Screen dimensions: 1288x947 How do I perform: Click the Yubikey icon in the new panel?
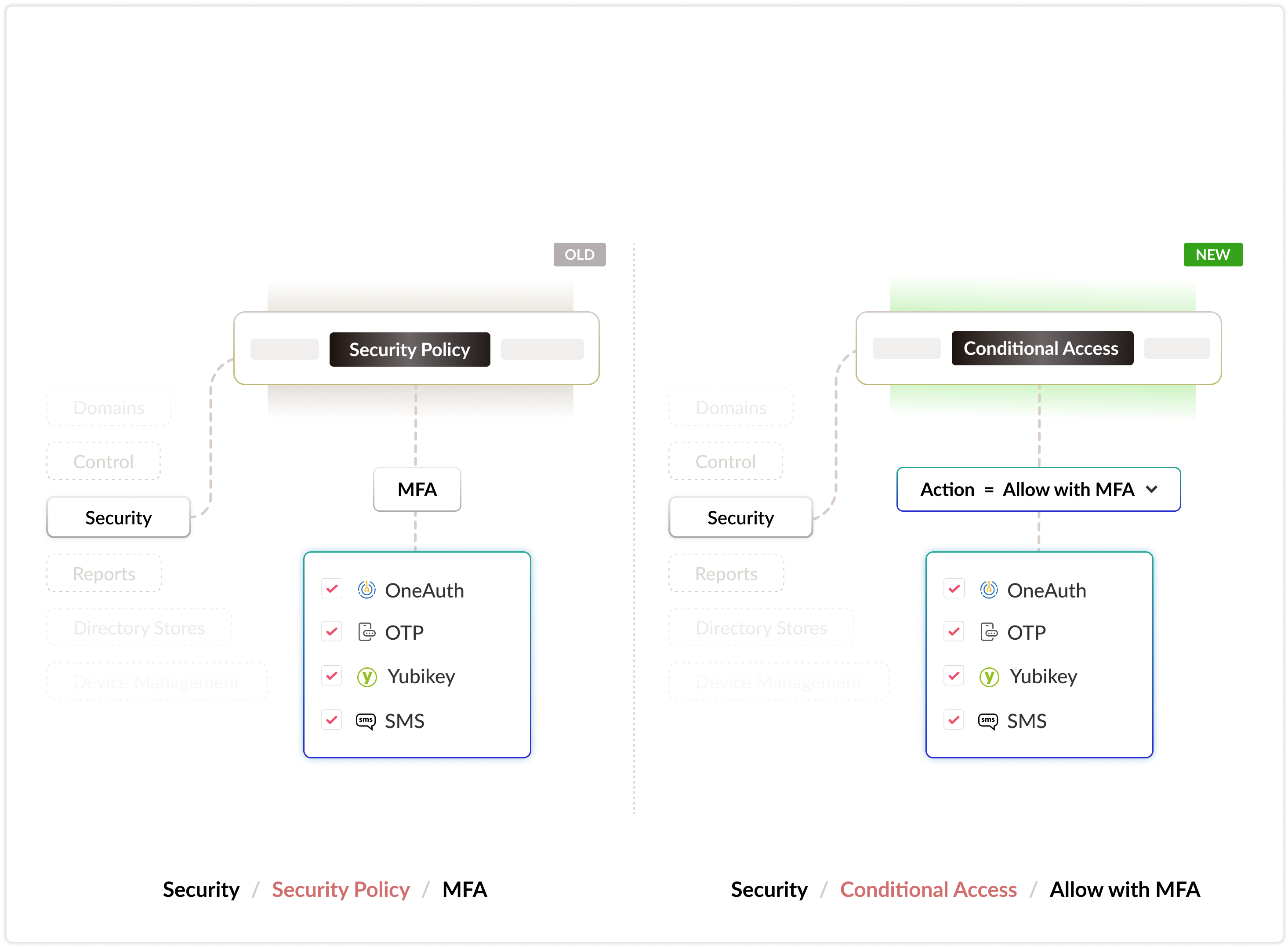pyautogui.click(x=989, y=677)
